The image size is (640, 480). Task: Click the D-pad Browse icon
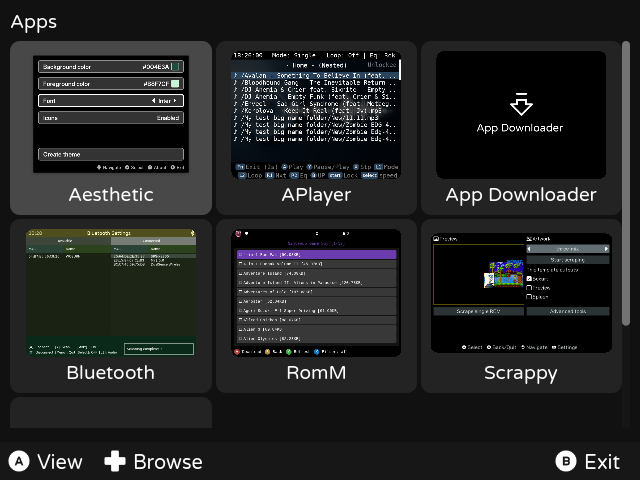[115, 461]
